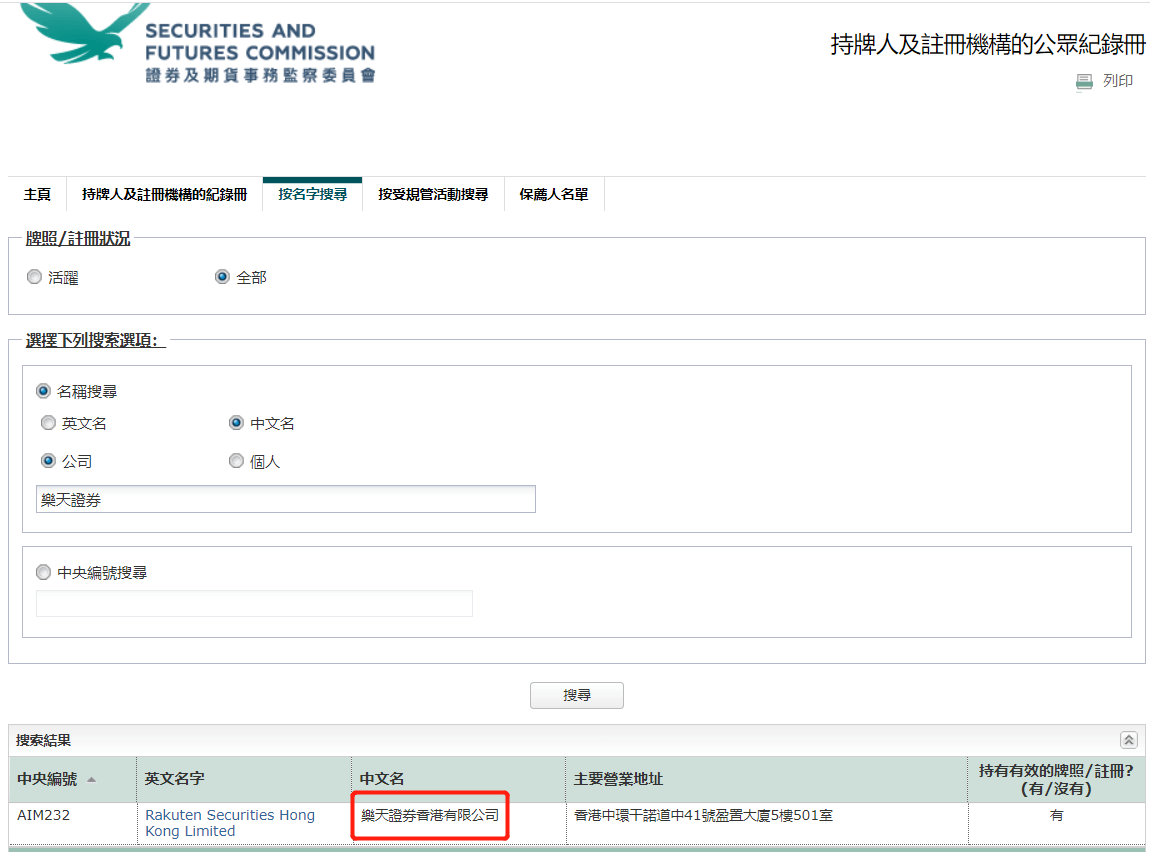Click the 主要營業地址 column header
Viewport: 1150px width, 852px height.
(x=766, y=779)
